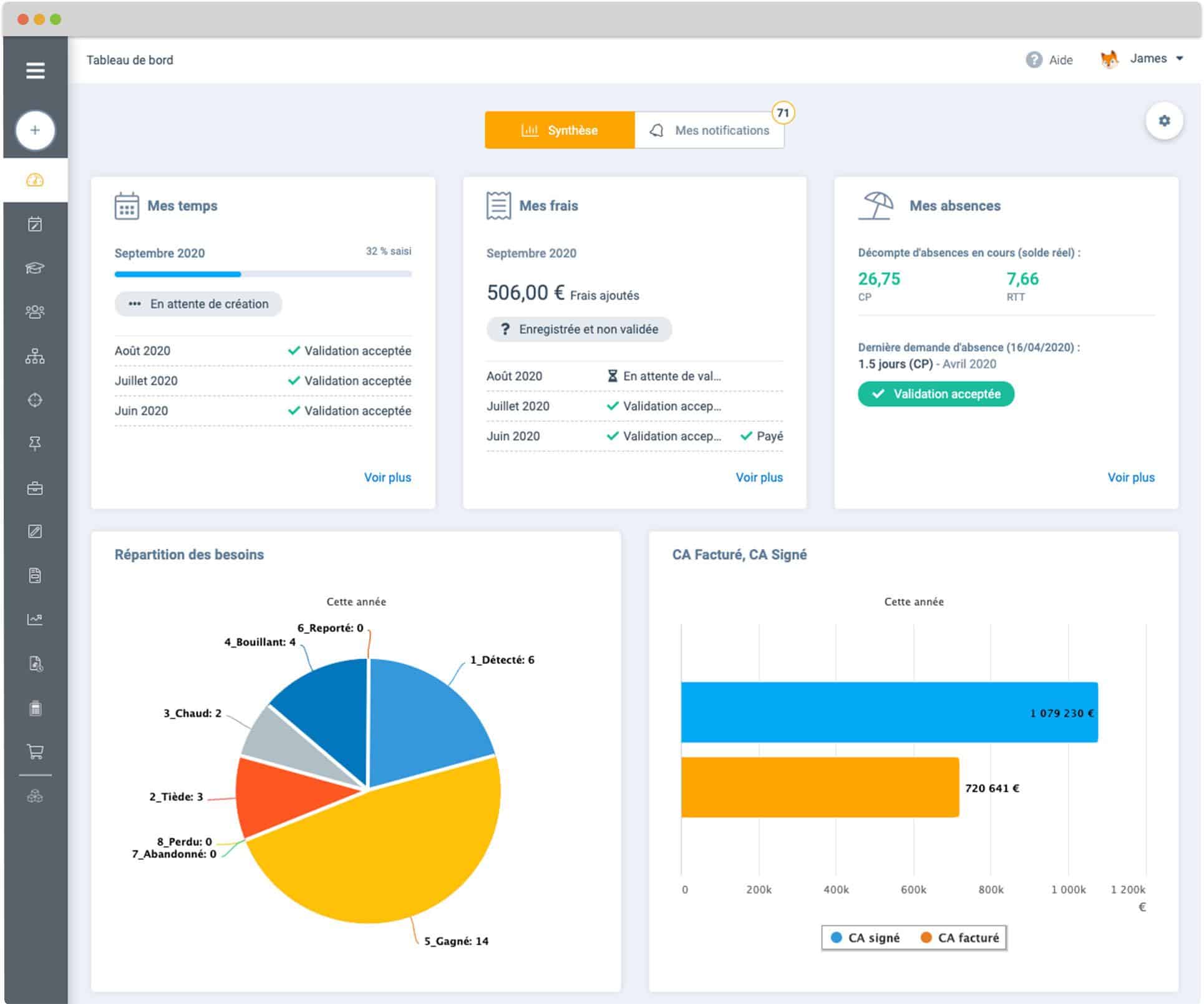1204x1004 pixels.
Task: Click the plus quick-add button
Action: coord(35,130)
